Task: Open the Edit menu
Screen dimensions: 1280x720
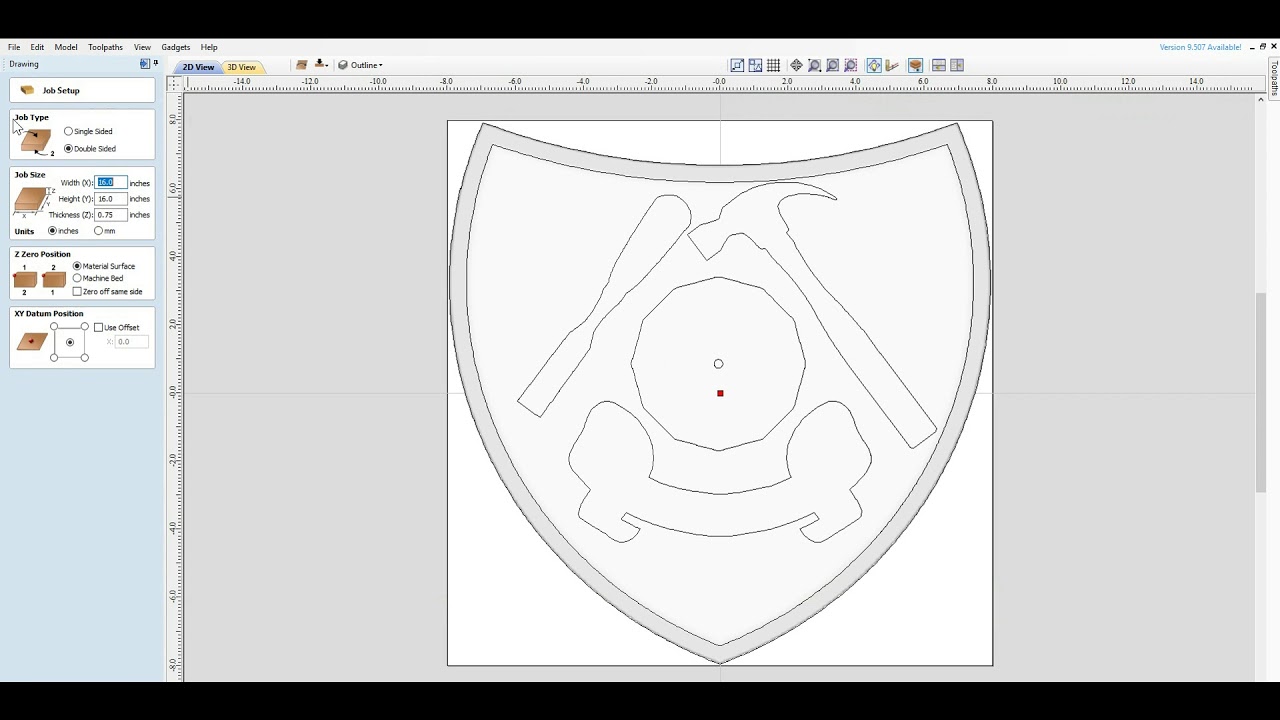Action: pos(37,47)
